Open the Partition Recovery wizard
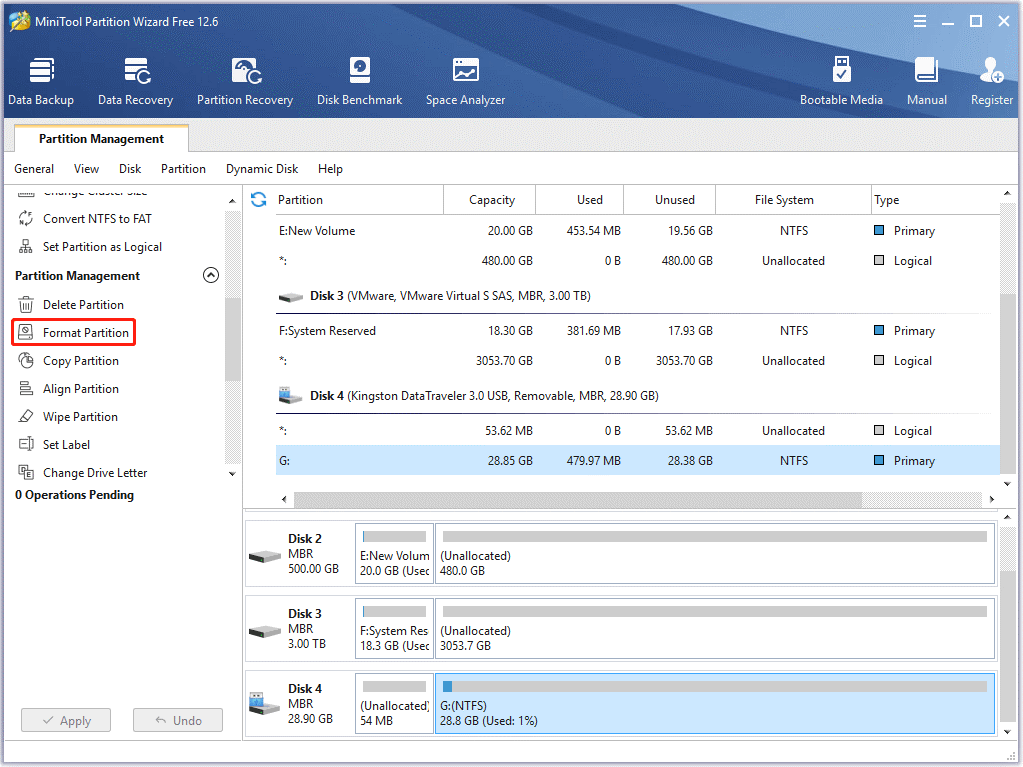Image resolution: width=1023 pixels, height=767 pixels. pyautogui.click(x=245, y=81)
